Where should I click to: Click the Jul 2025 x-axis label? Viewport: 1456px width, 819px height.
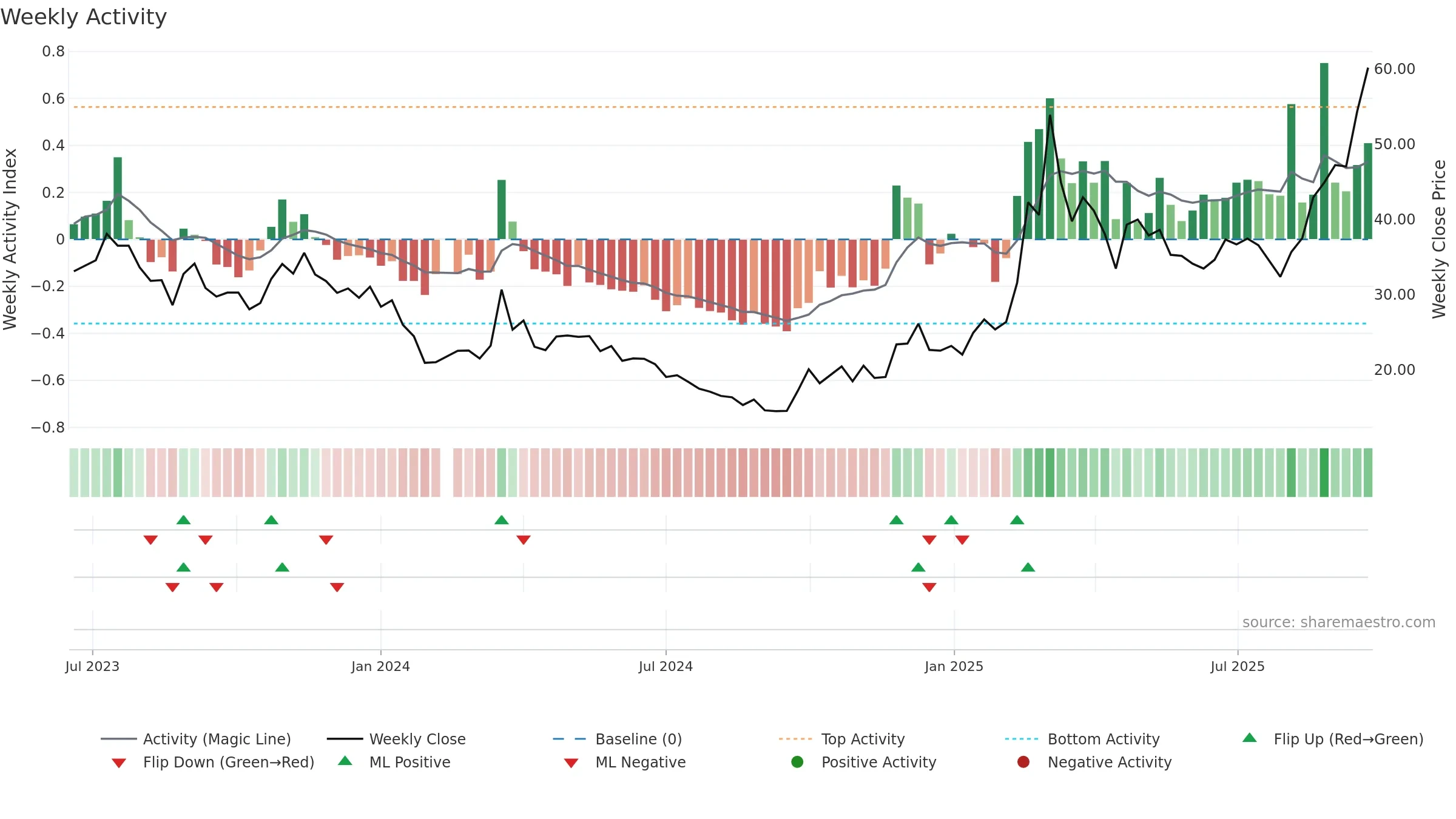(1238, 666)
